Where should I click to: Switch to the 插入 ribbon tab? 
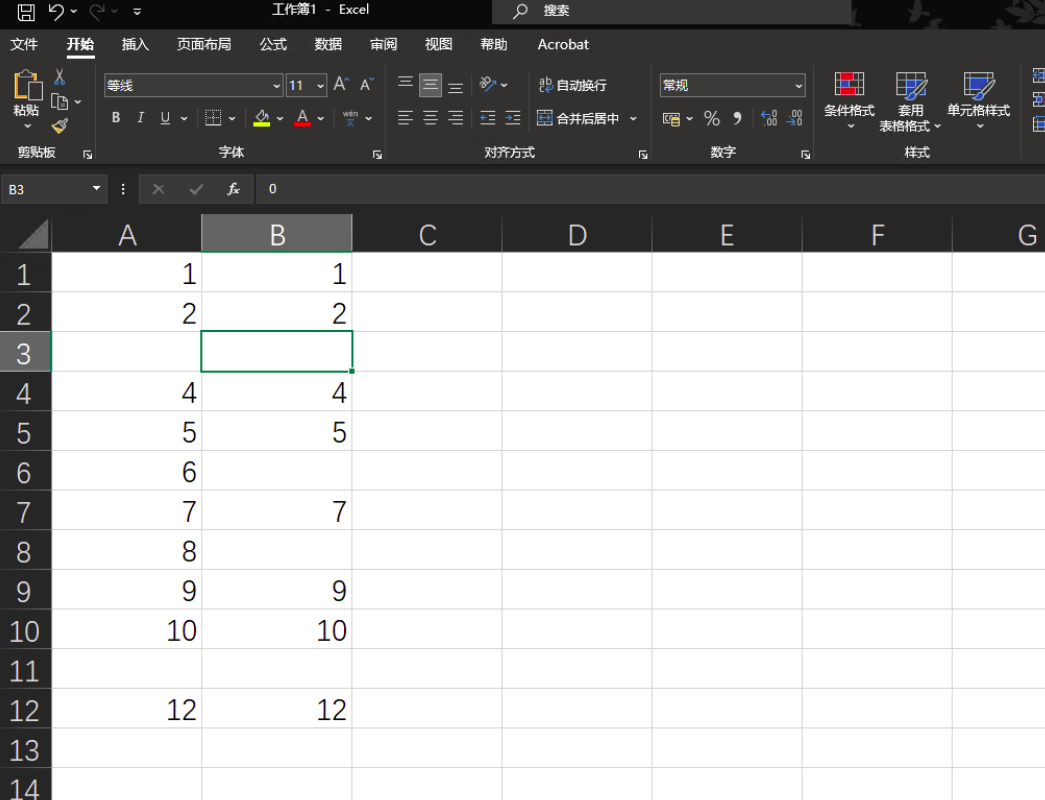coord(135,44)
